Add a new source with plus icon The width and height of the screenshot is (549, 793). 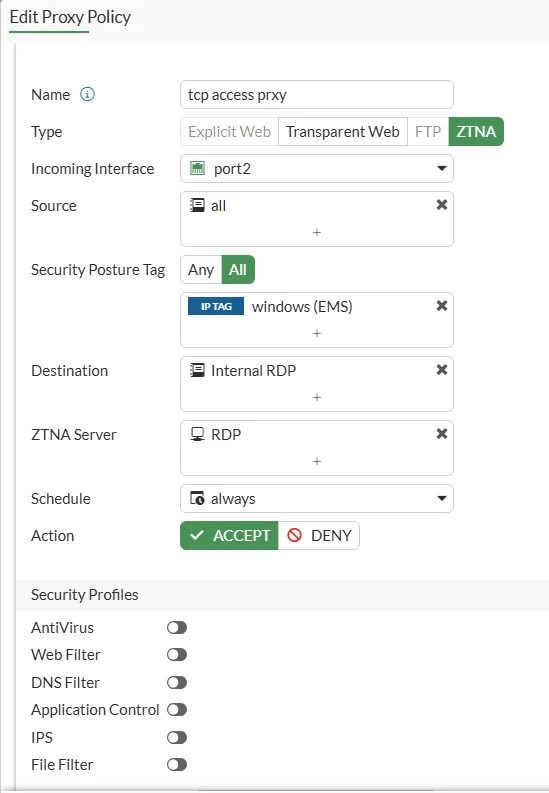pyautogui.click(x=317, y=233)
